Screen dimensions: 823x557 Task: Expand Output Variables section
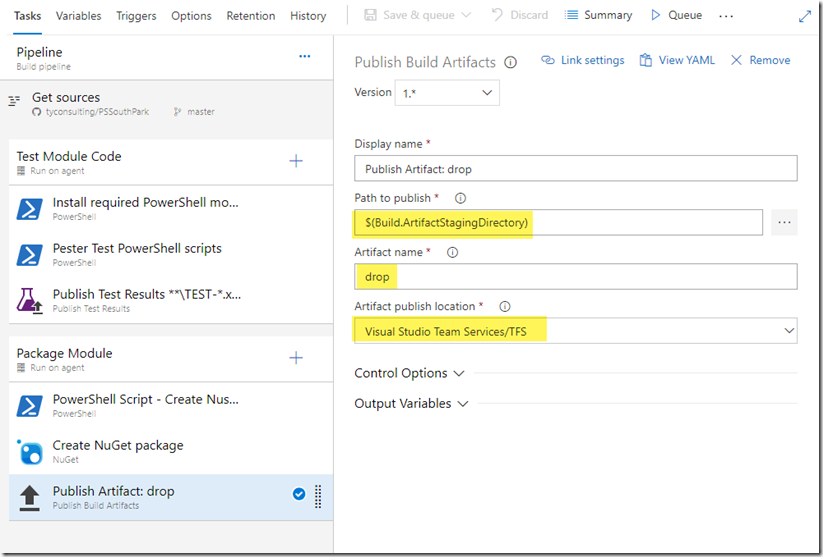(411, 404)
